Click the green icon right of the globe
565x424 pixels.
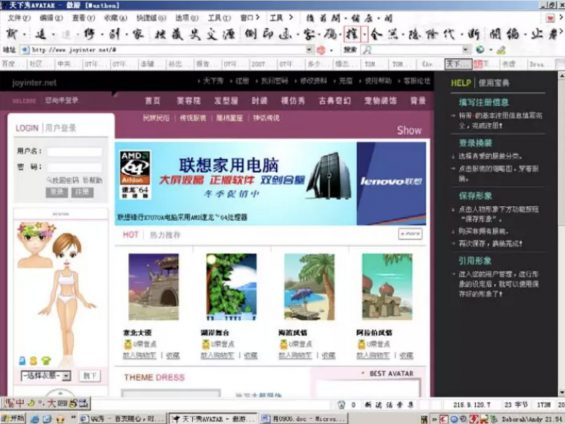pyautogui.click(x=501, y=50)
